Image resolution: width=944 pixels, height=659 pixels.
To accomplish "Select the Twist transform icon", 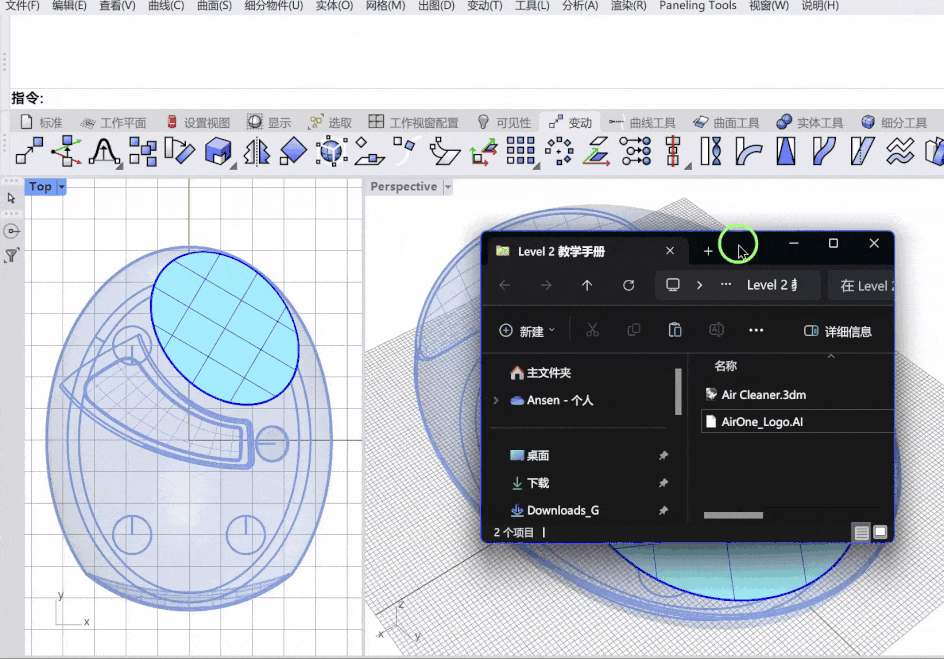I will pyautogui.click(x=711, y=151).
